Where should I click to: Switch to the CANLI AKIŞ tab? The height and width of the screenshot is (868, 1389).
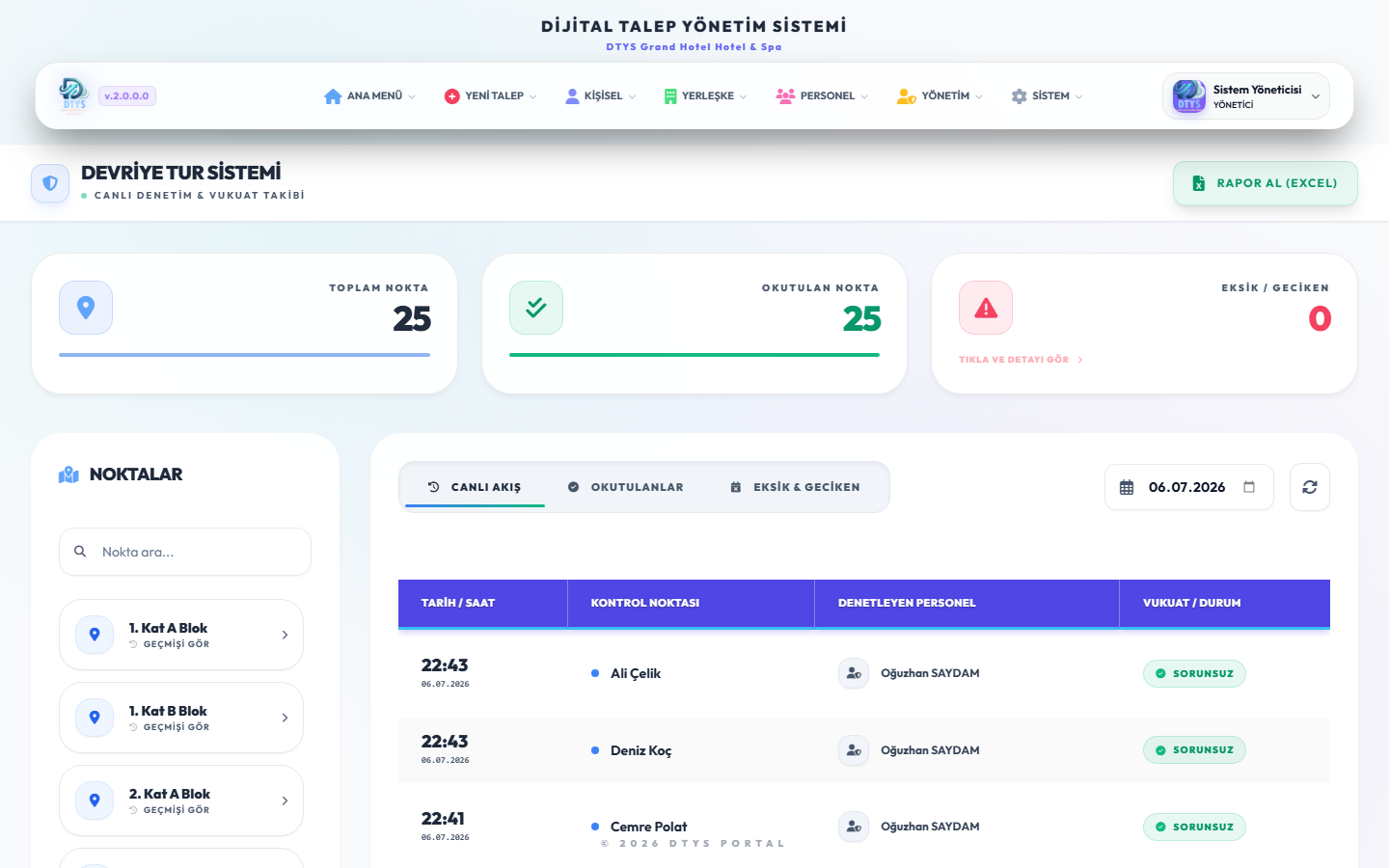click(475, 487)
